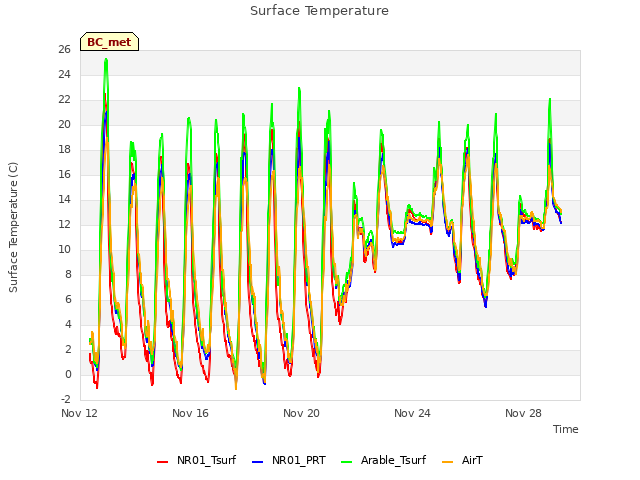Click the BC_met annotation label
This screenshot has height=480, width=640.
[109, 42]
